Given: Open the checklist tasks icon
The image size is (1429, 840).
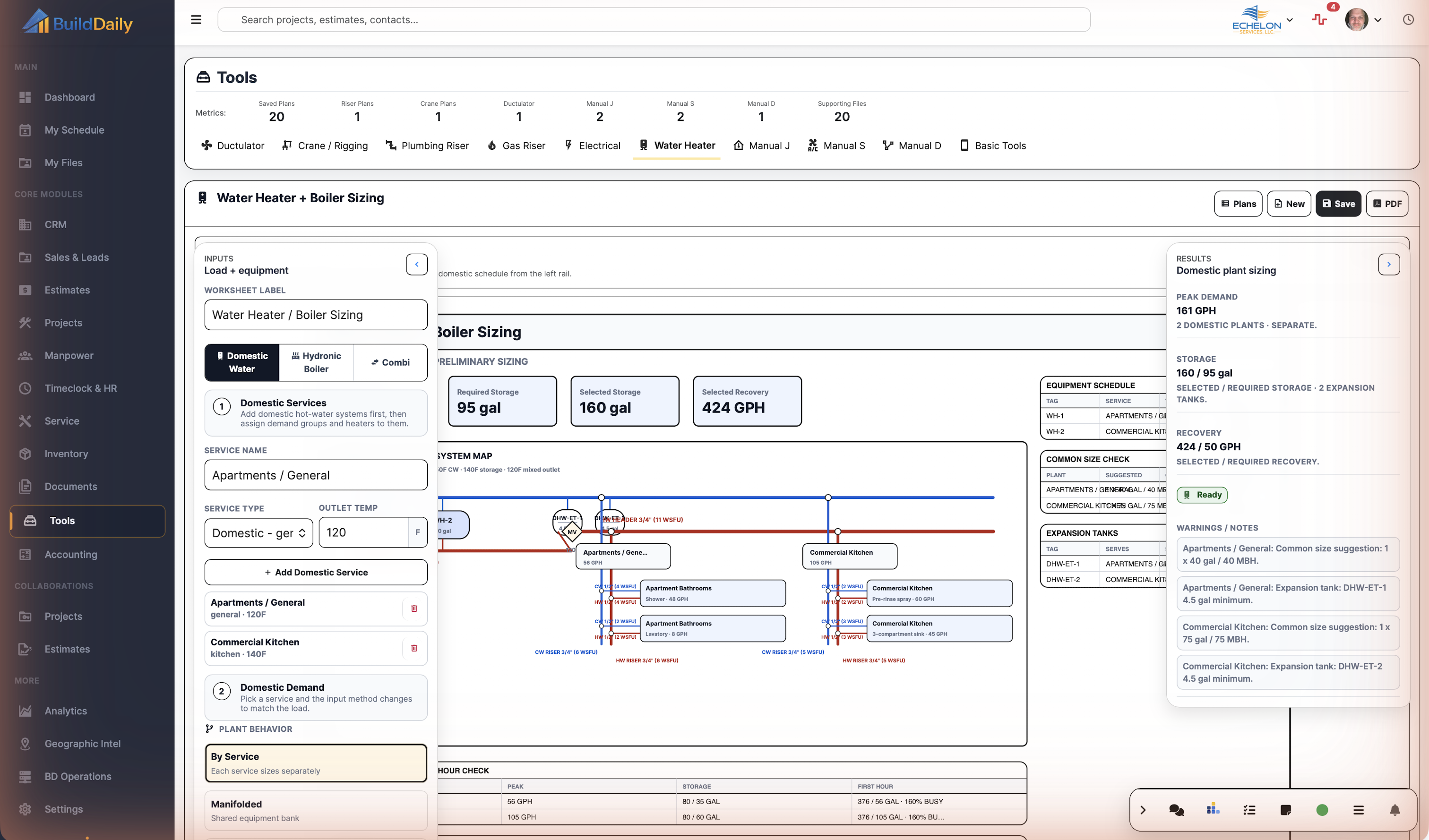Looking at the screenshot, I should [x=1249, y=810].
